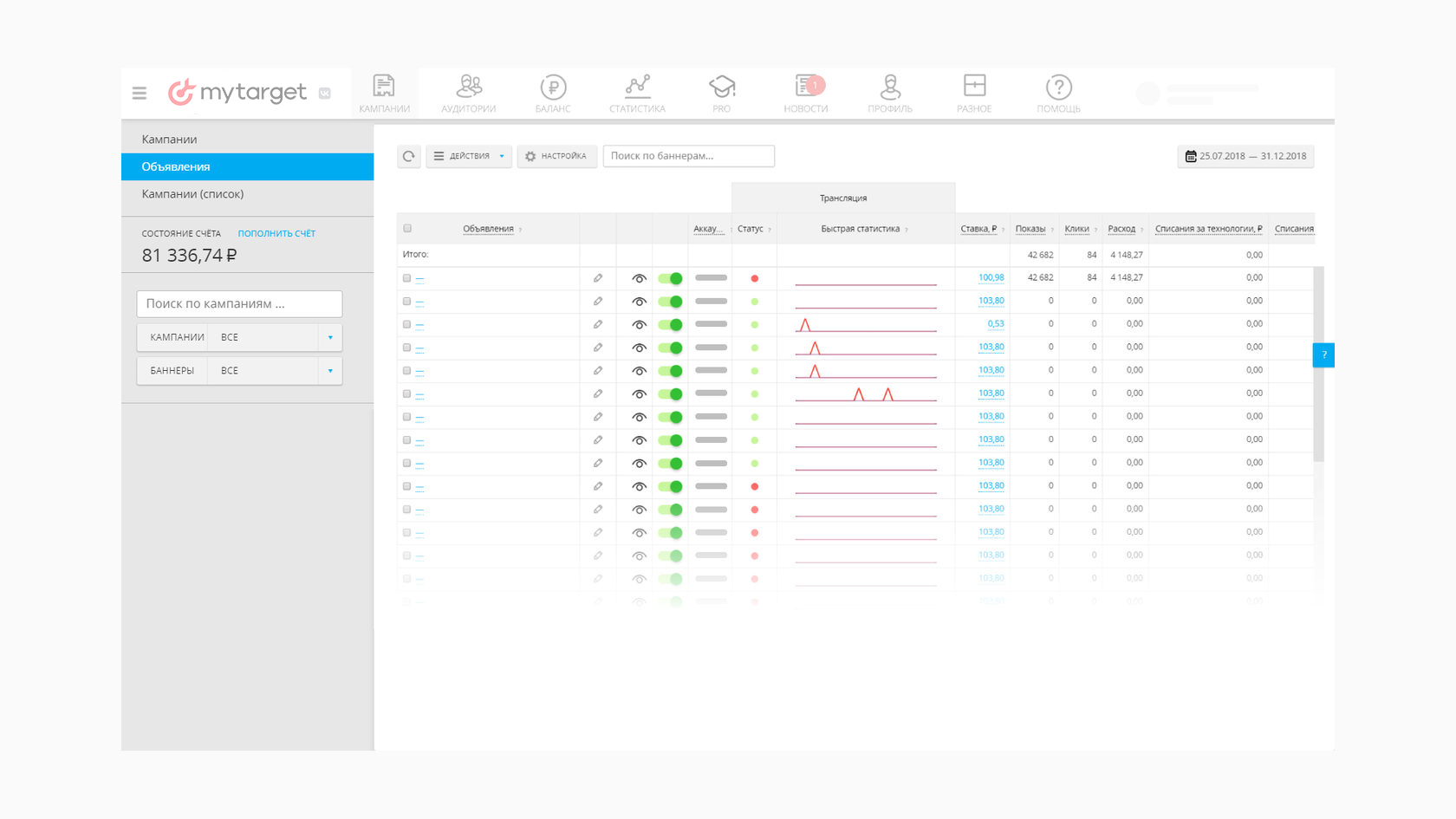Expand the Действия dropdown
Viewport: 1456px width, 819px height.
tap(469, 156)
